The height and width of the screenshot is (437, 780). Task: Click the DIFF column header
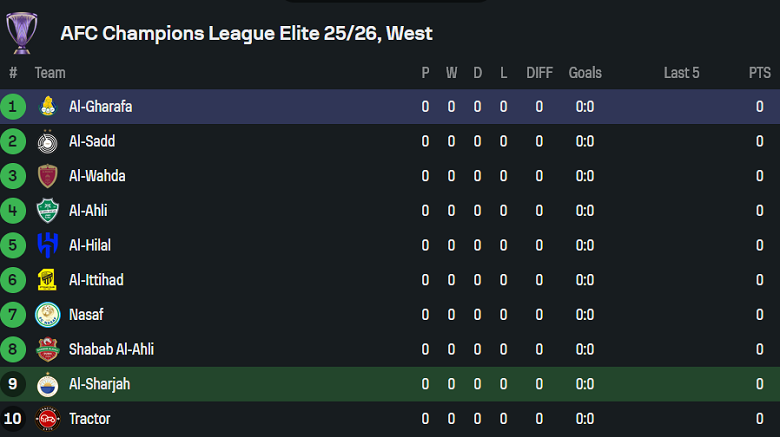click(539, 73)
